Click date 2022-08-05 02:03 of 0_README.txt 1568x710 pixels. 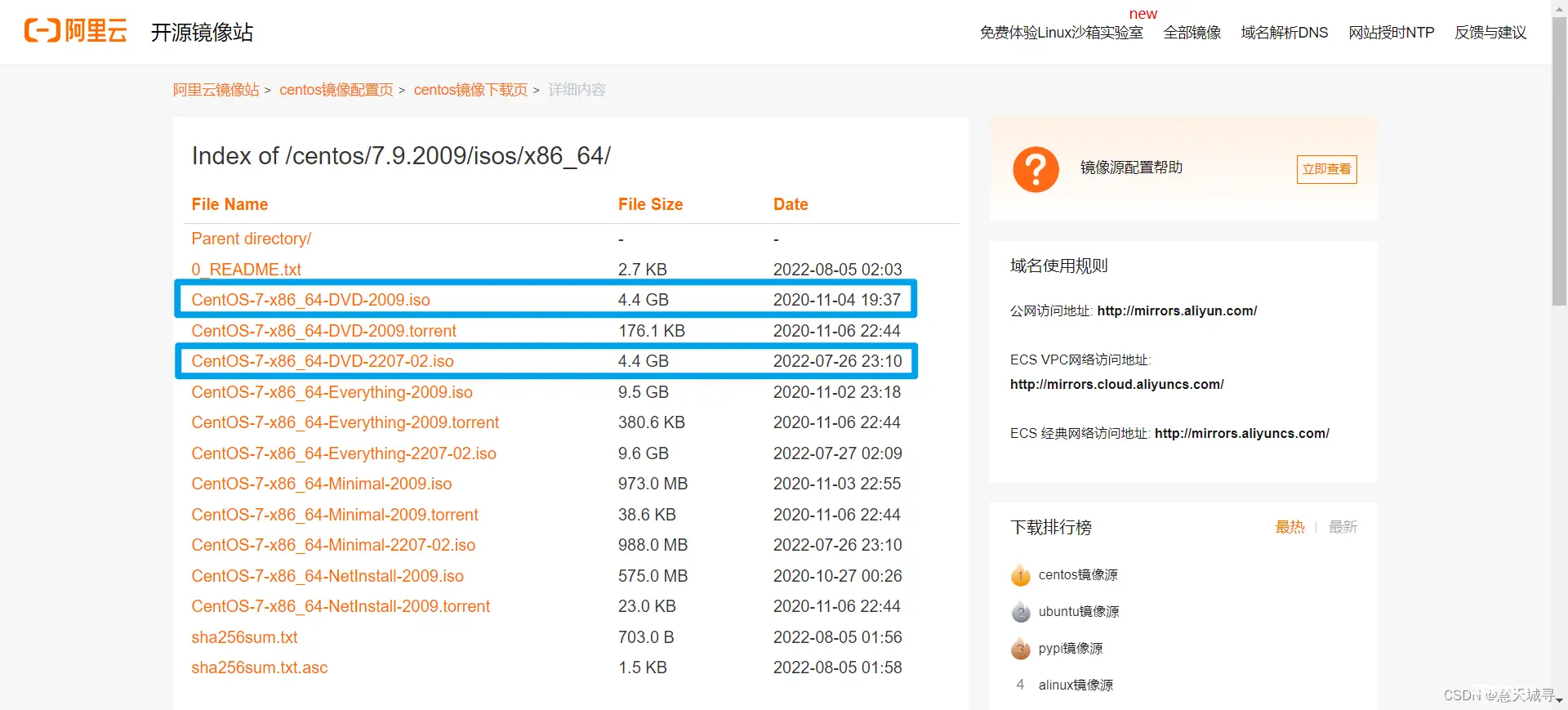coord(837,270)
